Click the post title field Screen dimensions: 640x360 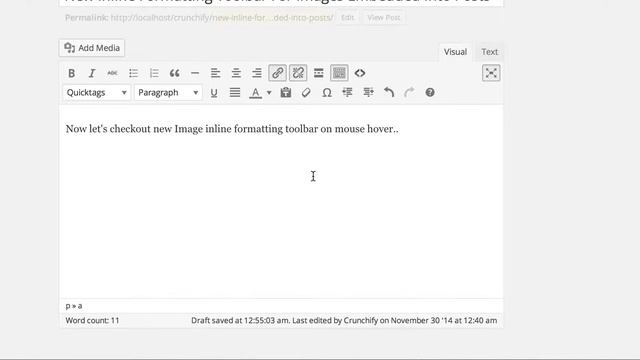(x=281, y=2)
